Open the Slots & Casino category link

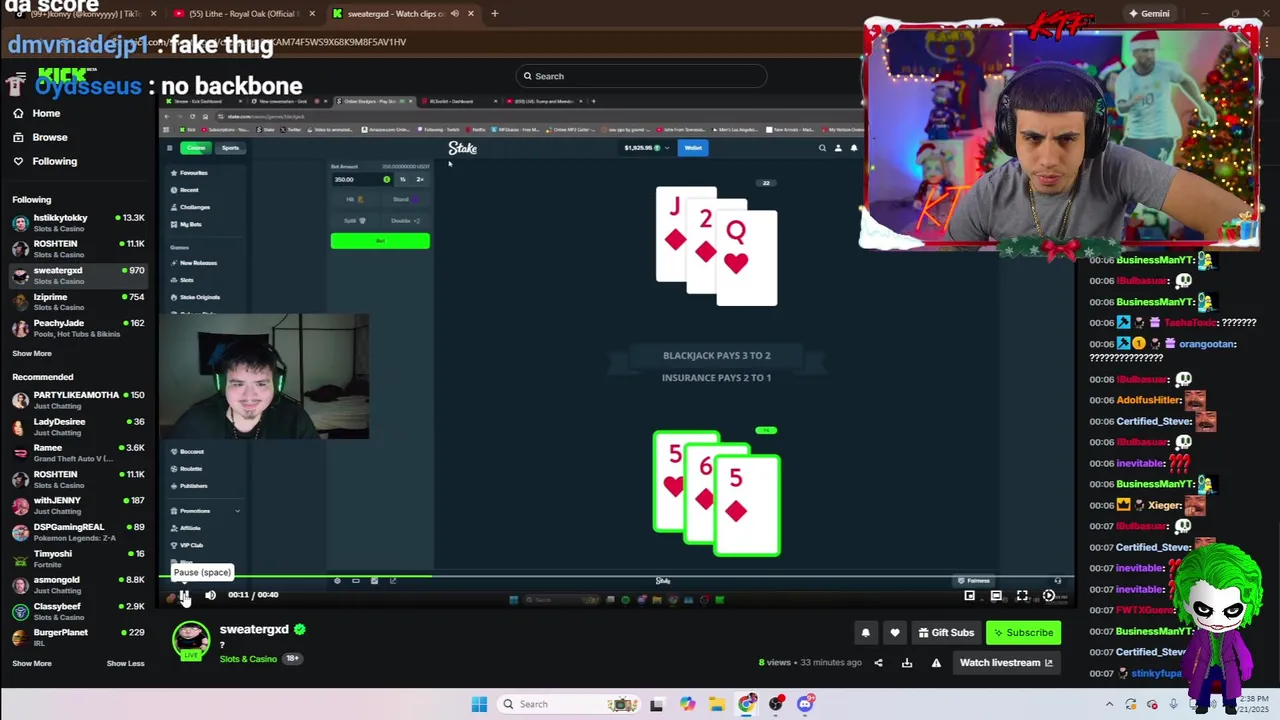click(248, 659)
